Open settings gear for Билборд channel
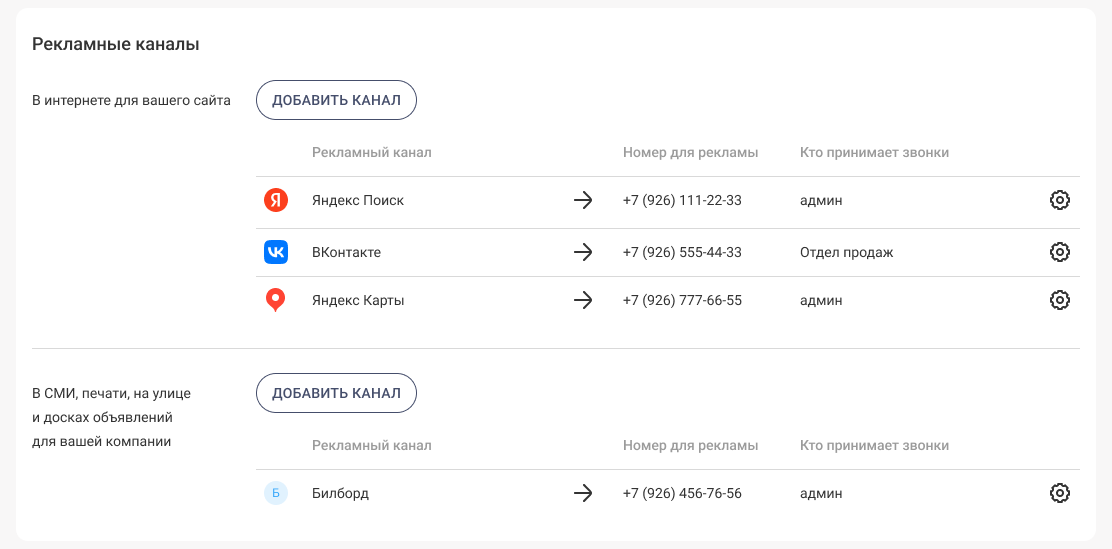This screenshot has width=1112, height=549. tap(1060, 493)
